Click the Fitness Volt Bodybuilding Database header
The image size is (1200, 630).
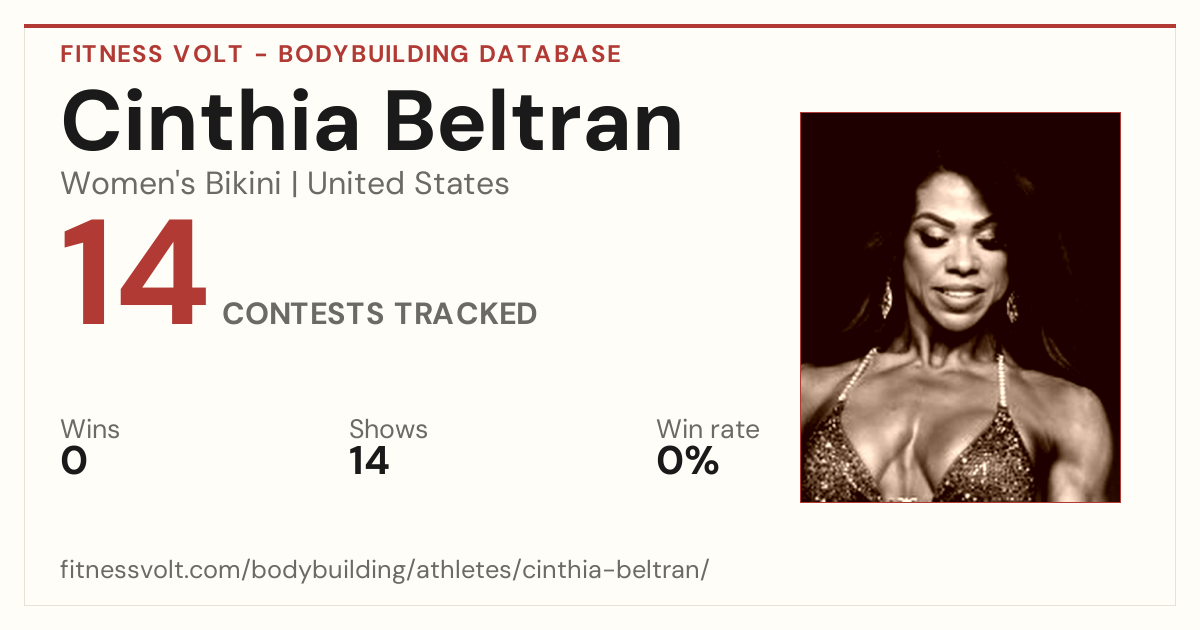coord(341,54)
